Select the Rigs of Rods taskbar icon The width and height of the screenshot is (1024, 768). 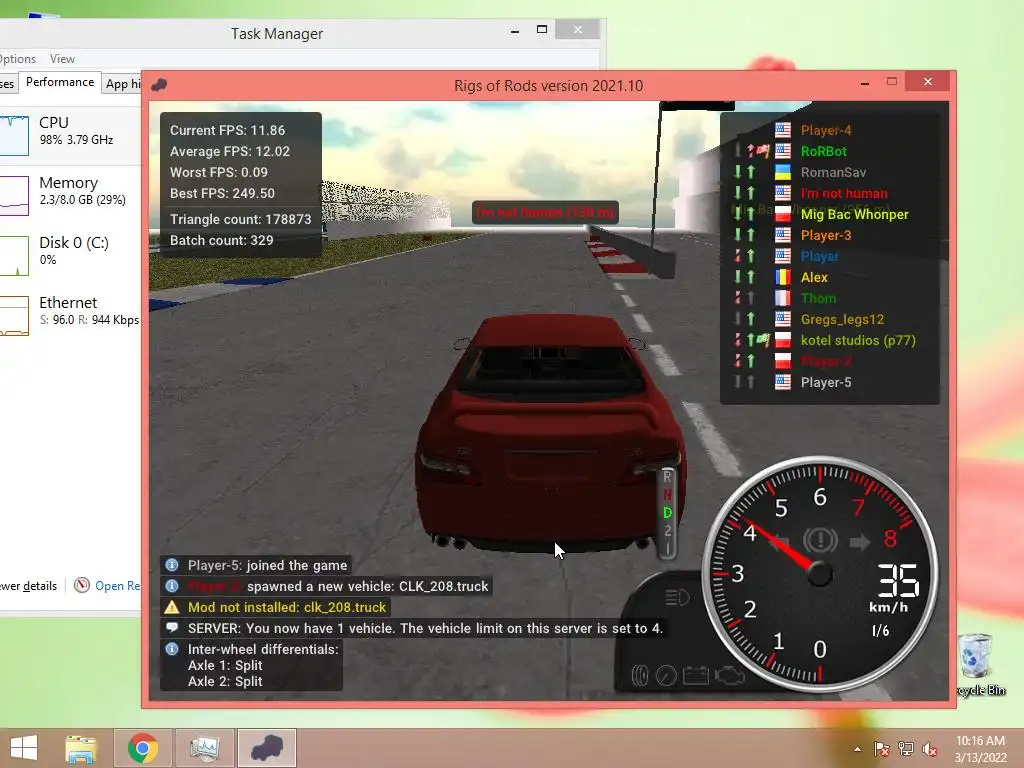[266, 748]
